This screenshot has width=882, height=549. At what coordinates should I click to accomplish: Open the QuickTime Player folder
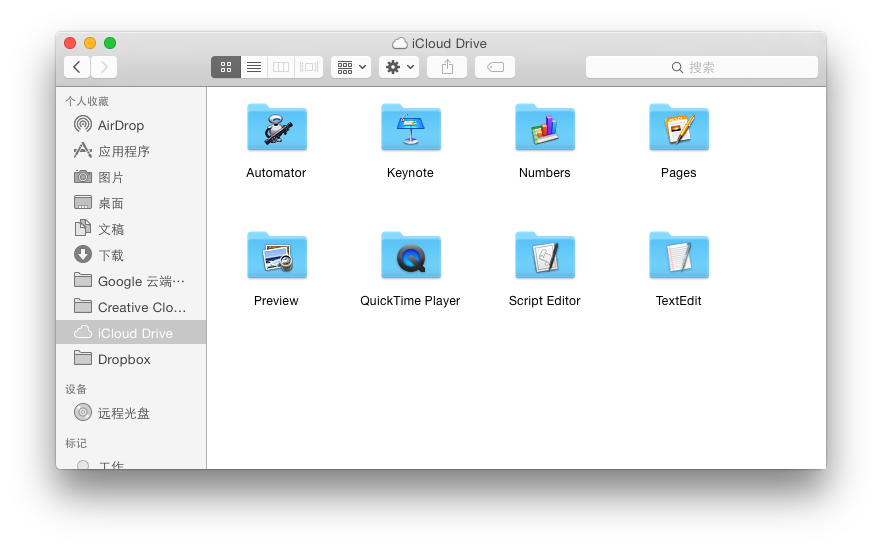[x=410, y=256]
